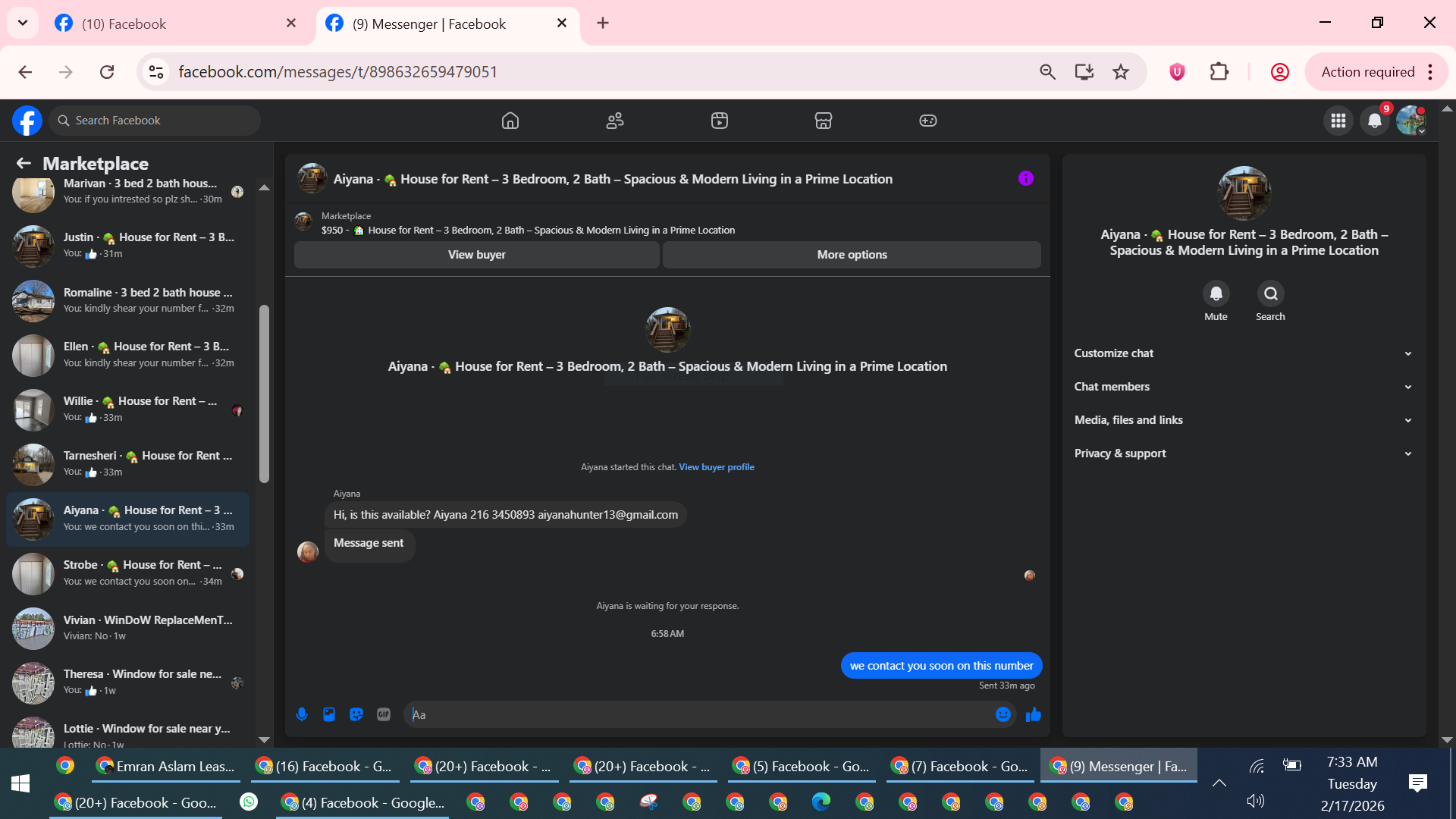Send a thumbs-up like
This screenshot has height=819, width=1456.
[1033, 714]
